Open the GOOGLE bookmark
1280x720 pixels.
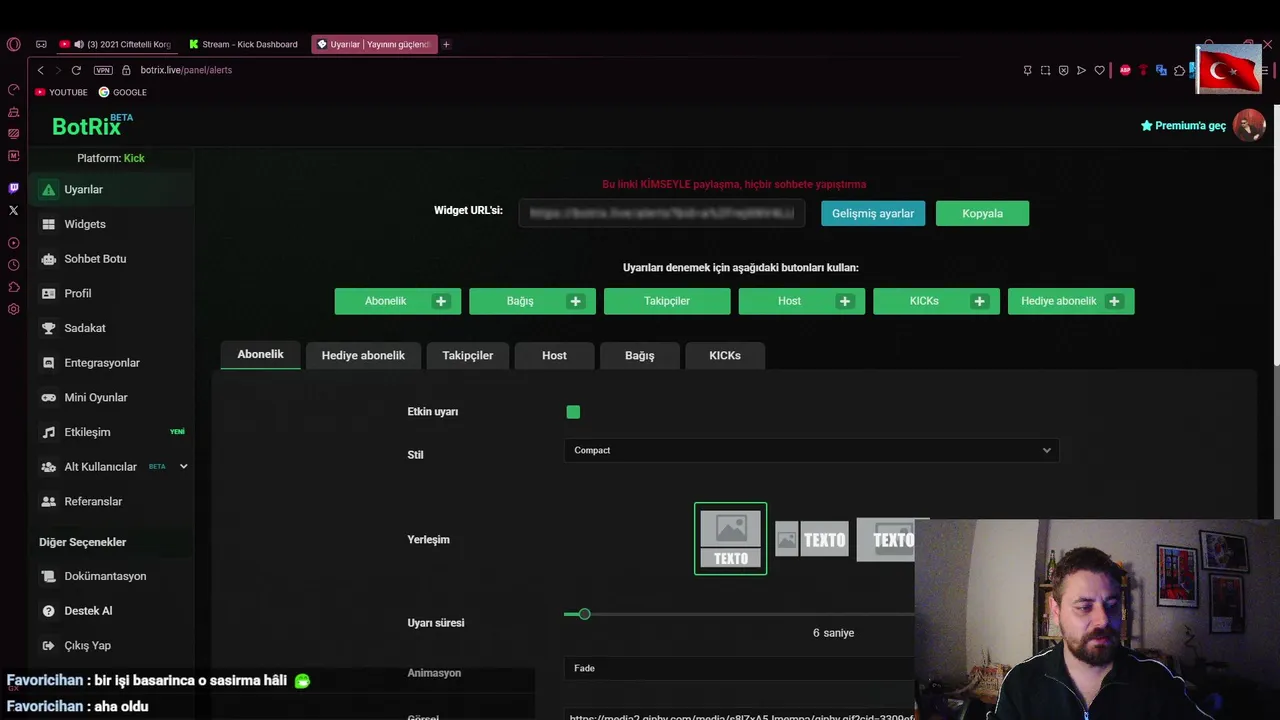pyautogui.click(x=123, y=92)
